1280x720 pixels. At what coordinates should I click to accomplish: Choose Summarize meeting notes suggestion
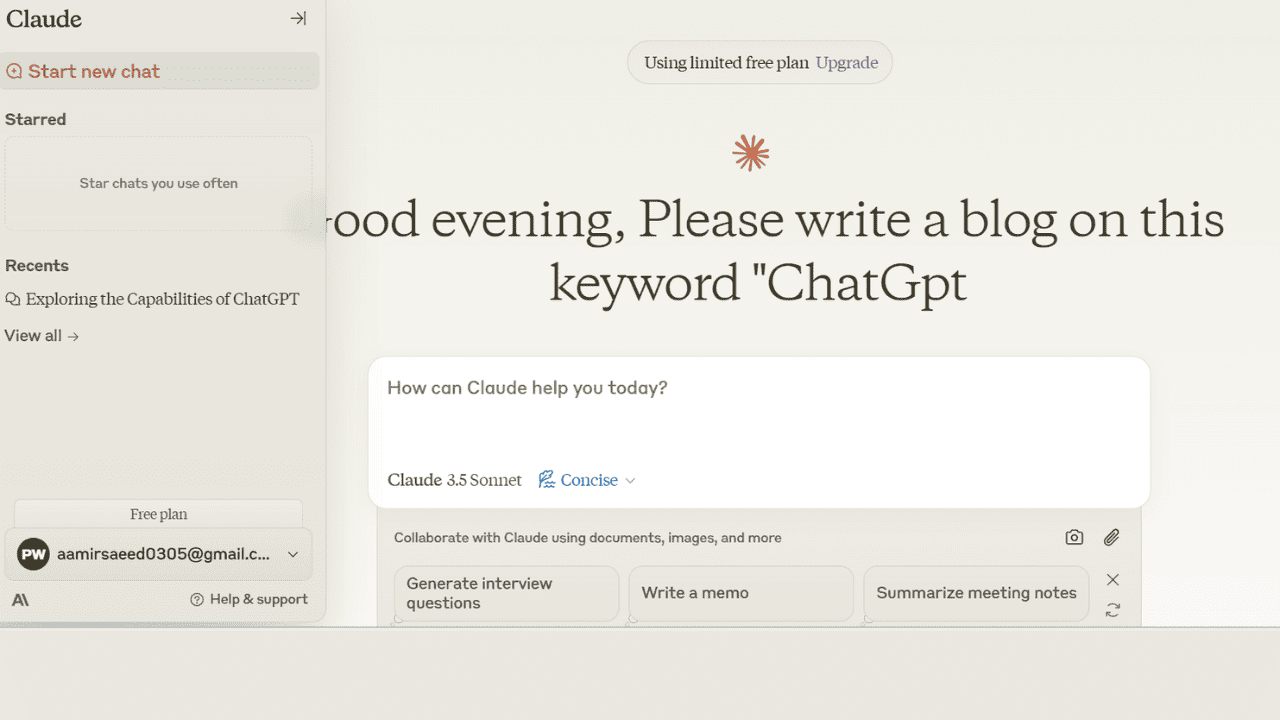point(976,593)
